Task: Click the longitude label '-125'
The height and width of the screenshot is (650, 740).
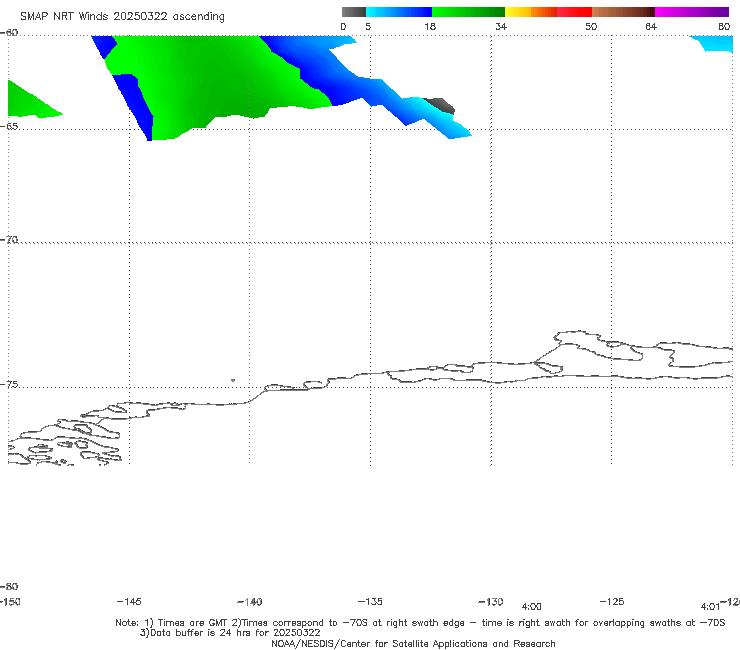Action: [612, 602]
